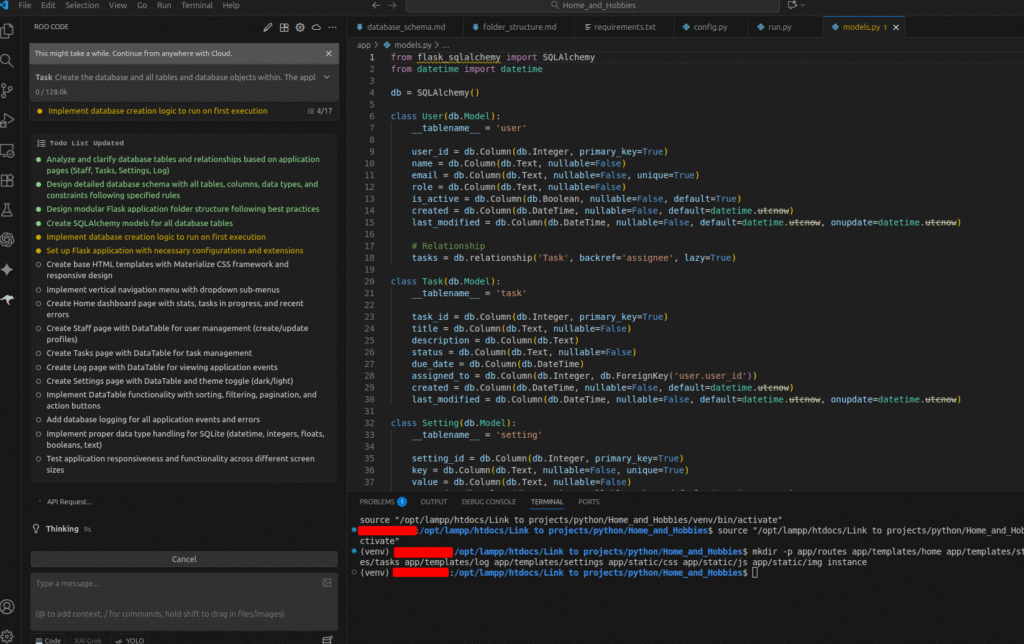The image size is (1024, 644).
Task: Open the Explorer view in activity bar
Action: pyautogui.click(x=8, y=30)
